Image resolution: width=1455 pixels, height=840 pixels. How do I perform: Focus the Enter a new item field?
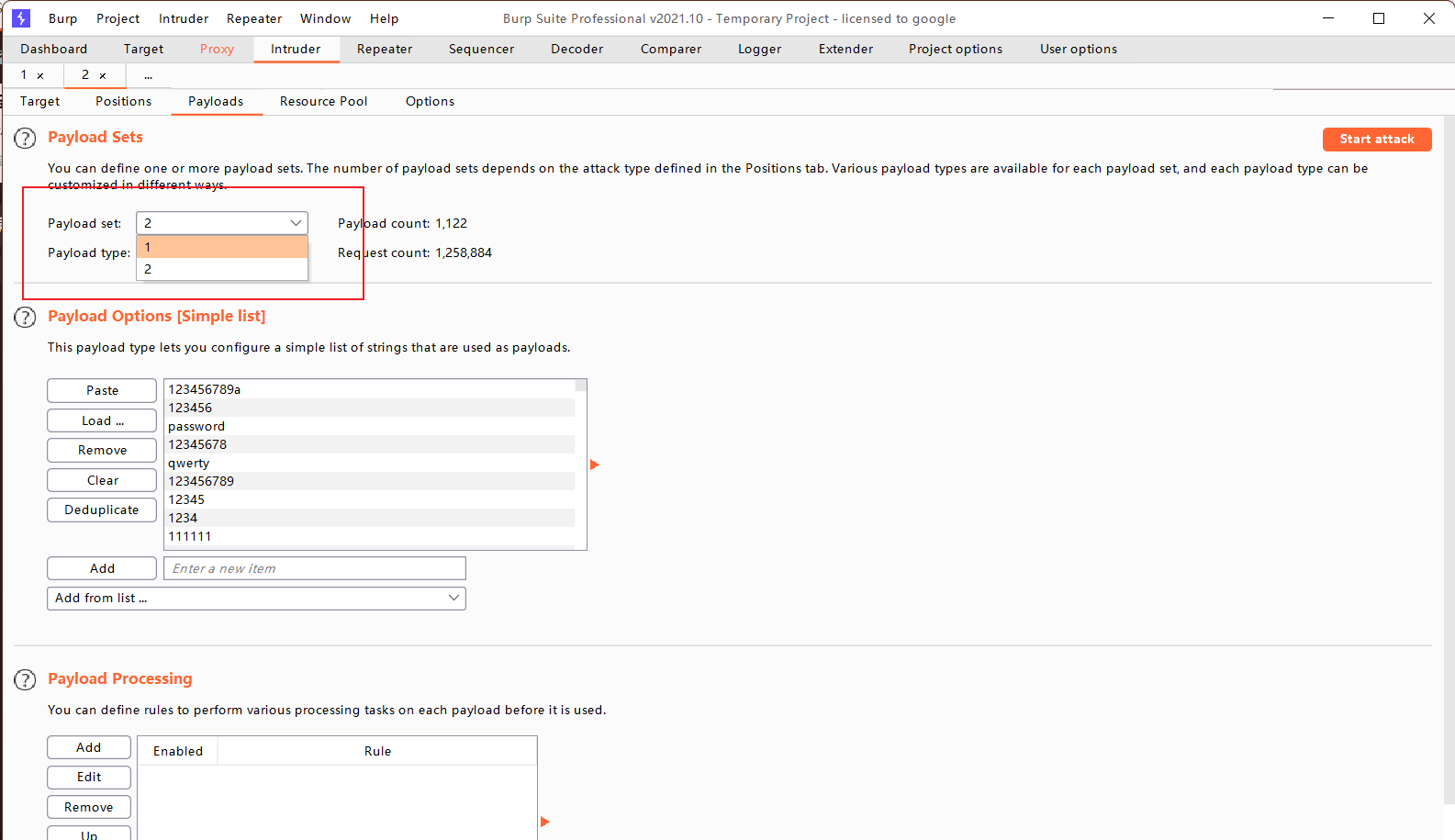[315, 568]
